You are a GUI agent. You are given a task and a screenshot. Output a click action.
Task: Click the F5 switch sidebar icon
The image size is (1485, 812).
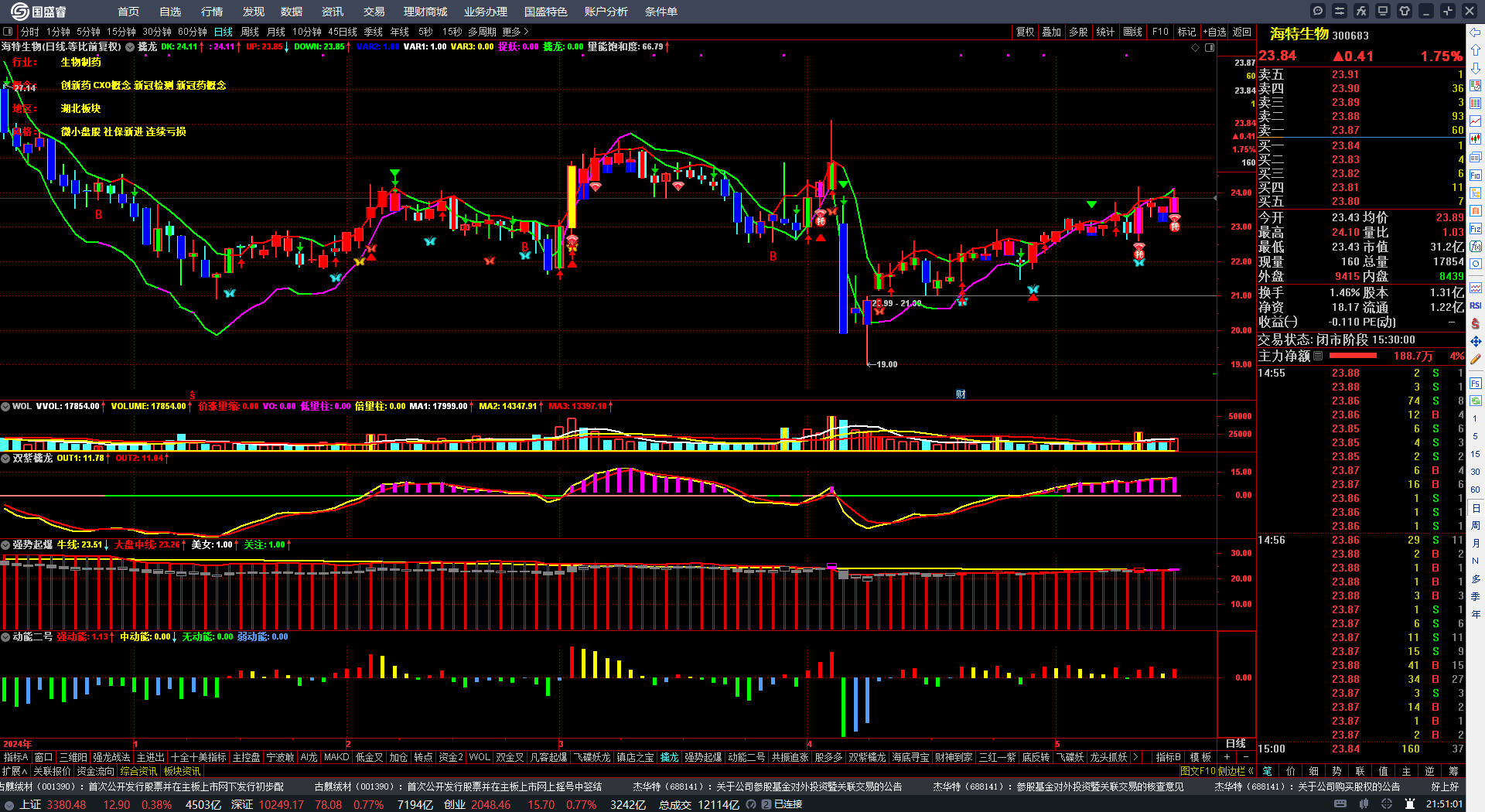click(x=1476, y=383)
